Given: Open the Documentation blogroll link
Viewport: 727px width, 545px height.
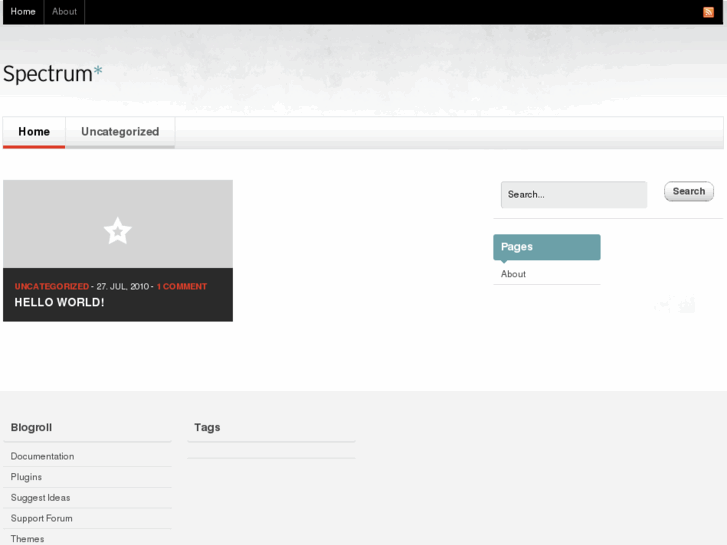Looking at the screenshot, I should pyautogui.click(x=42, y=456).
